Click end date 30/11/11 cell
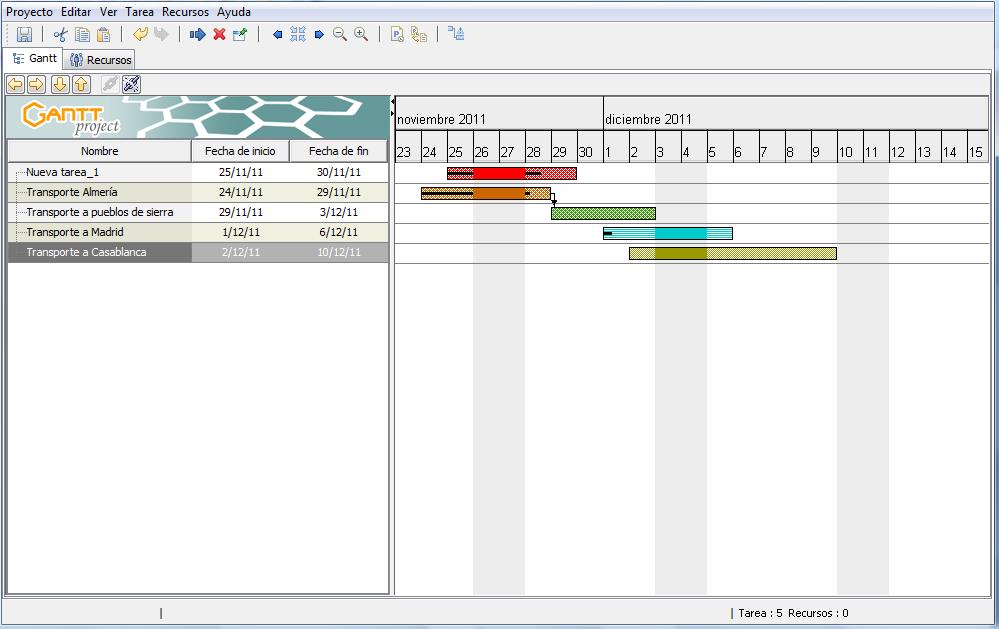999x629 pixels. [338, 172]
